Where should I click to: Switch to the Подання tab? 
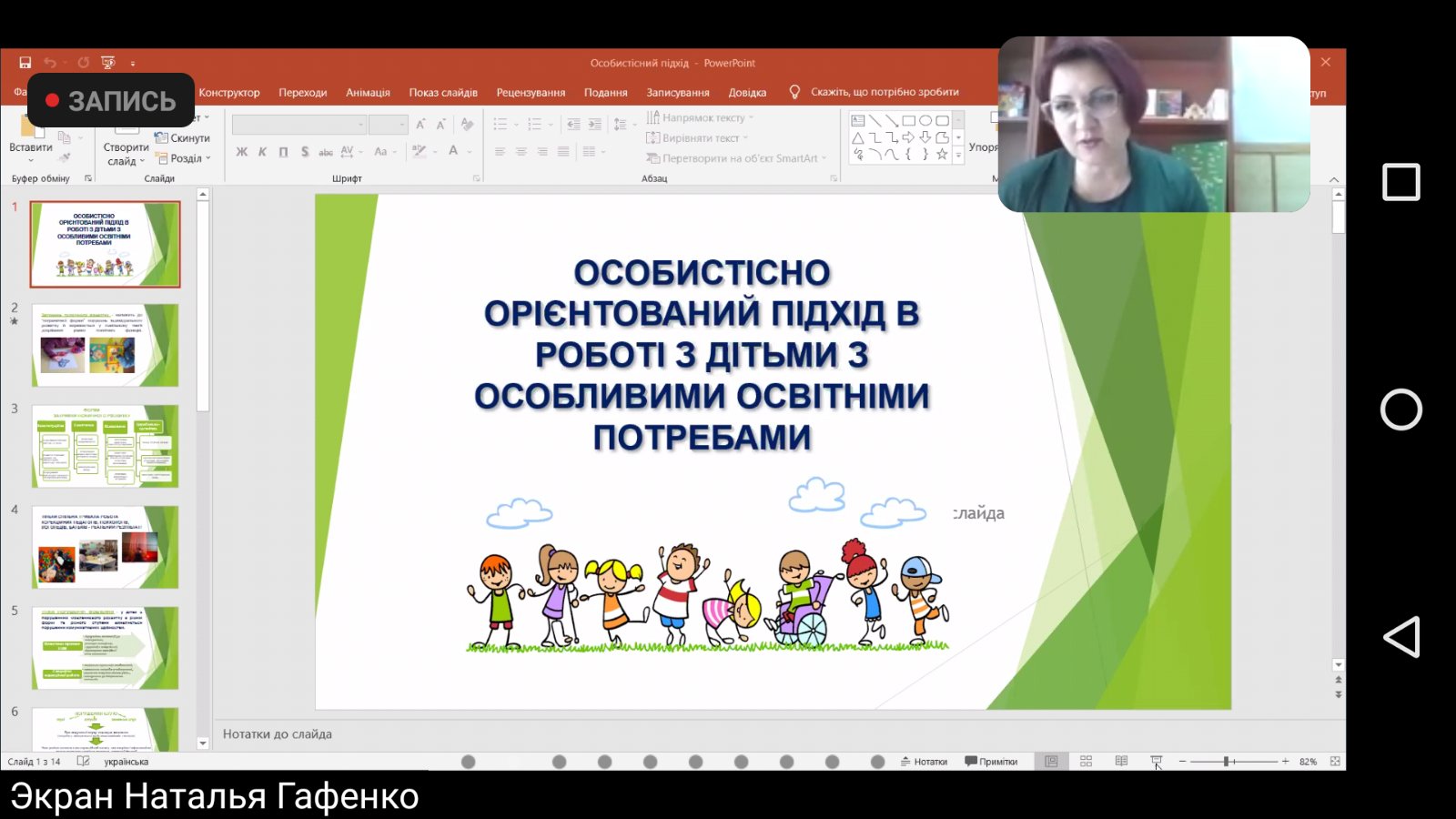606,93
